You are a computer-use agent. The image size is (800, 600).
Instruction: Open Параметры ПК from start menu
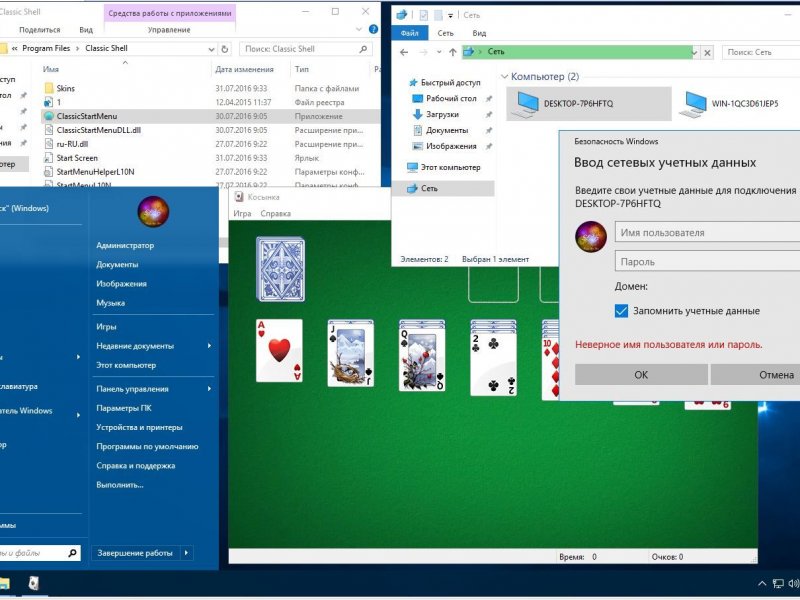[124, 408]
